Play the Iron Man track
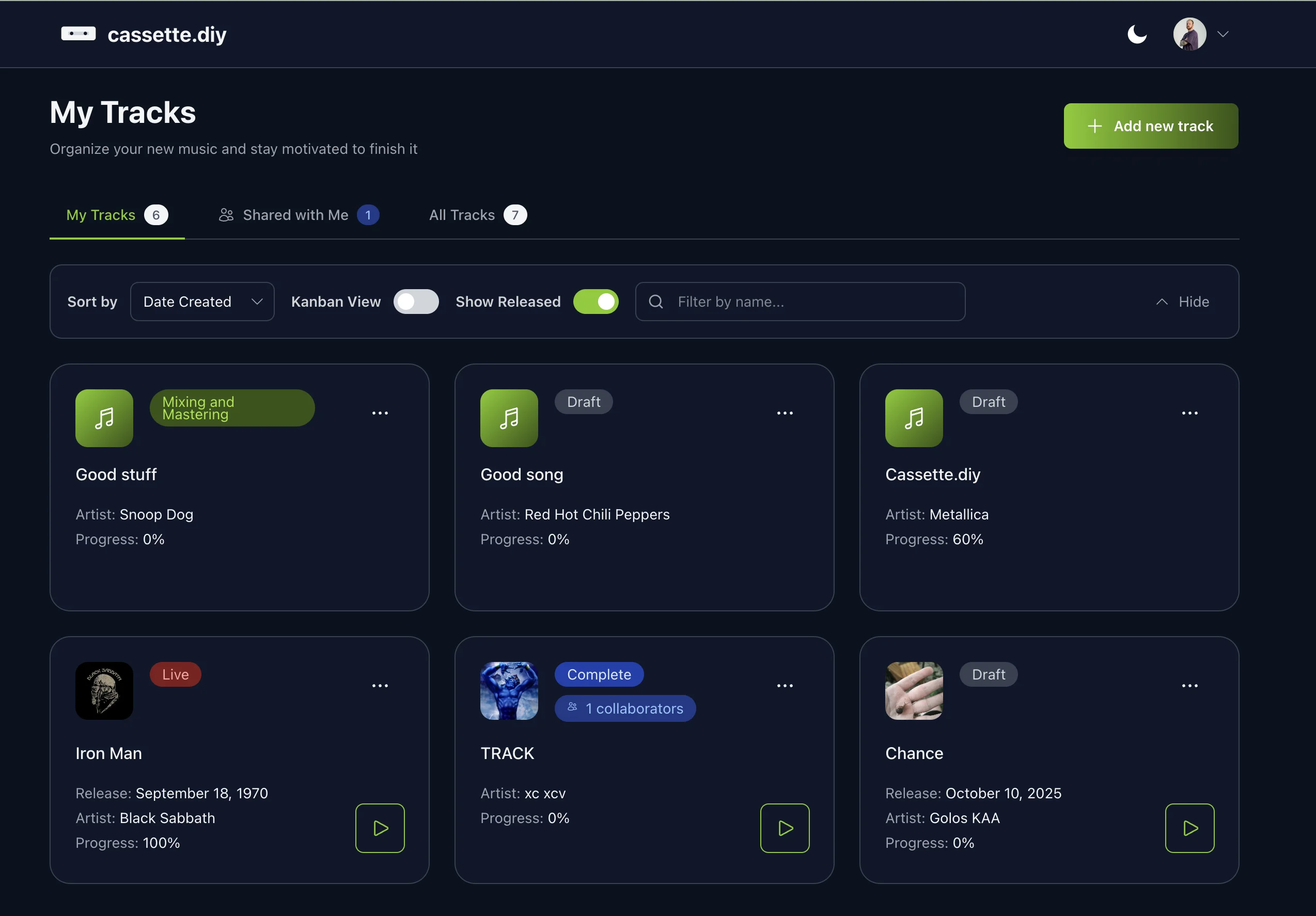Viewport: 1316px width, 916px height. click(380, 828)
